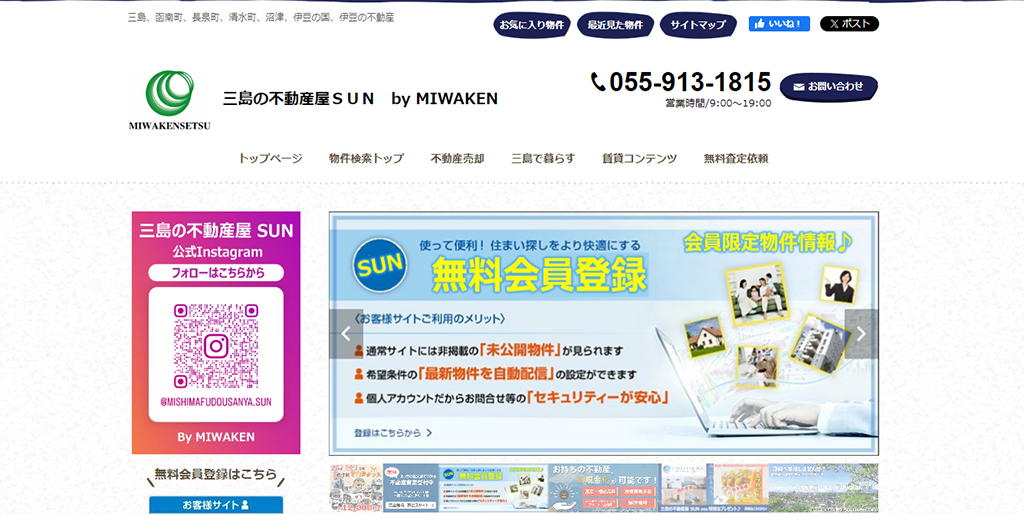The width and height of the screenshot is (1024, 514).
Task: Click the Facebook いいね! like button
Action: coord(779,24)
